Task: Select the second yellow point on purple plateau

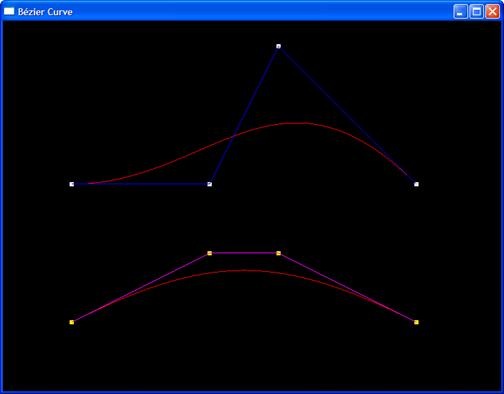Action: tap(278, 253)
